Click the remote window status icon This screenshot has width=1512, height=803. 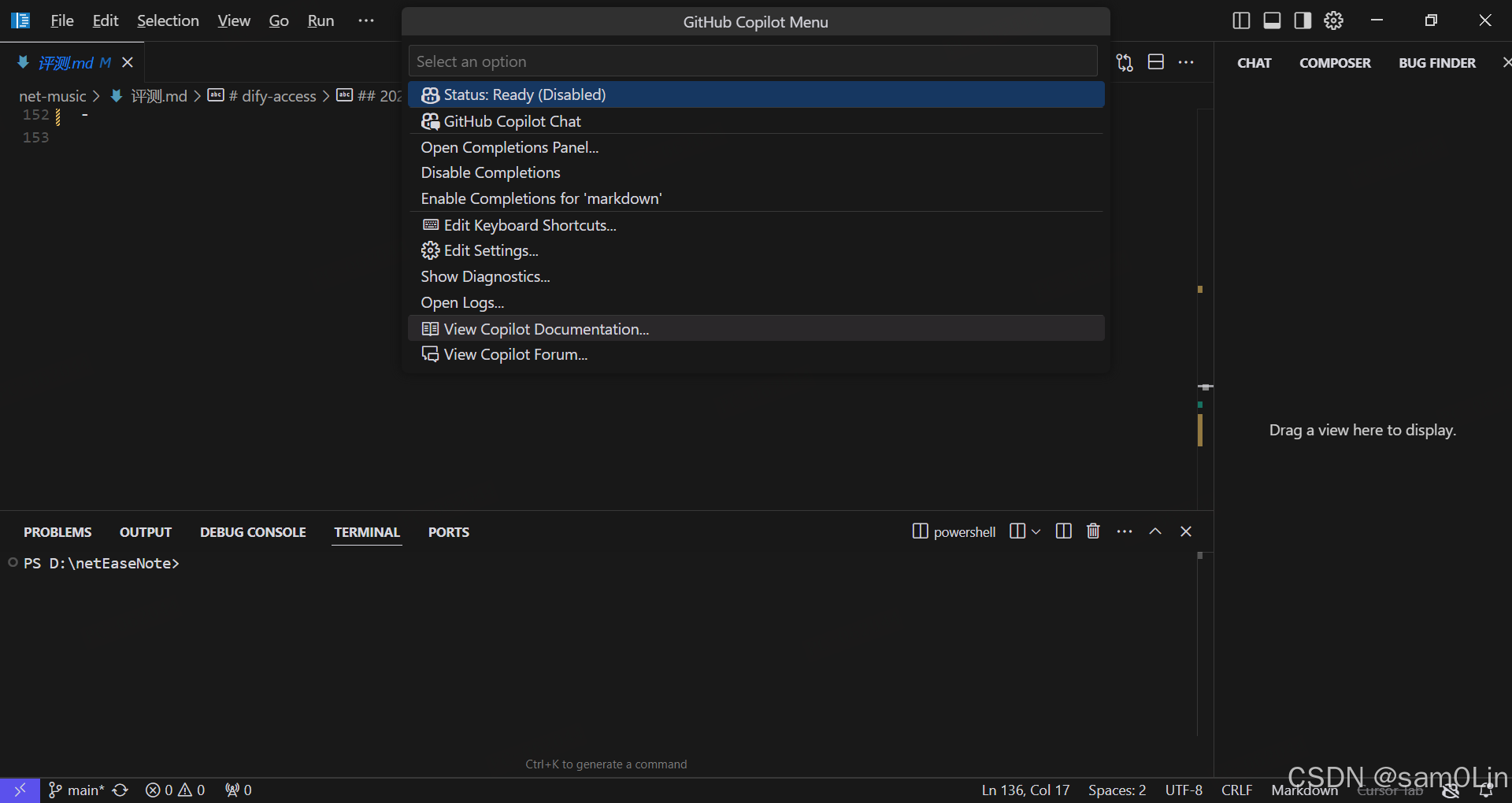point(20,790)
